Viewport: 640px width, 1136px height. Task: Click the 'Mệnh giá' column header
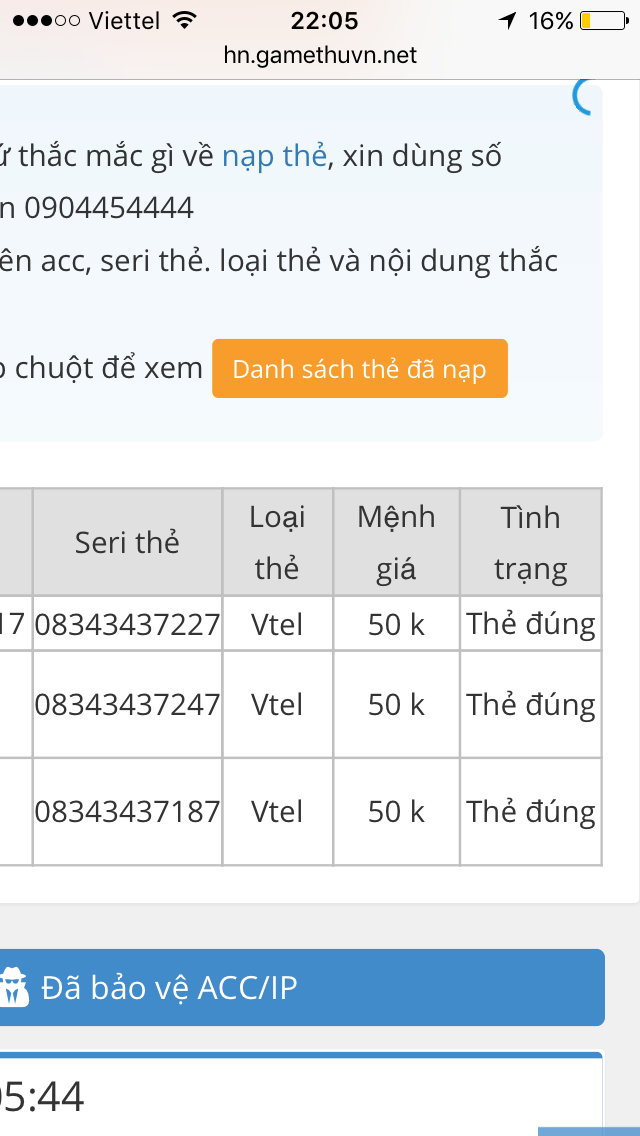396,542
